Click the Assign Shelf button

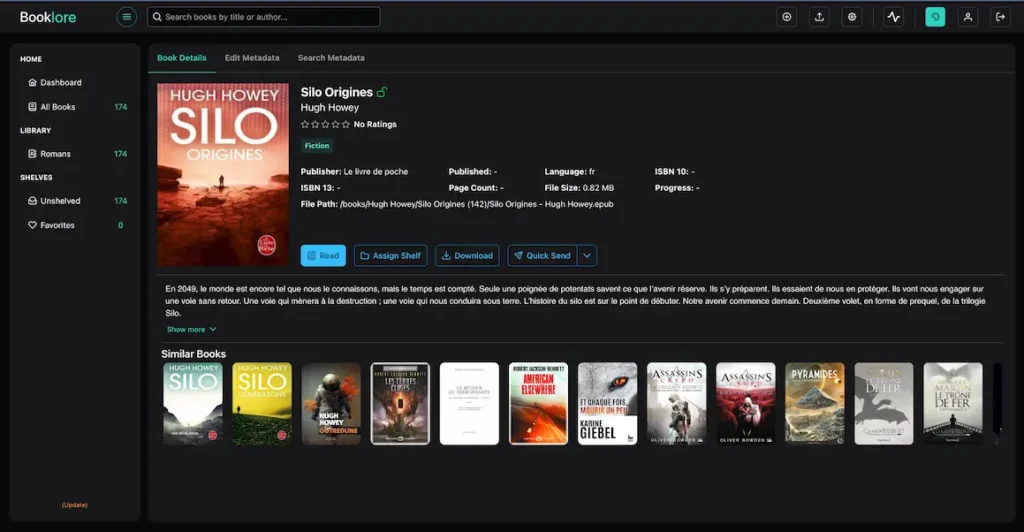tap(391, 255)
